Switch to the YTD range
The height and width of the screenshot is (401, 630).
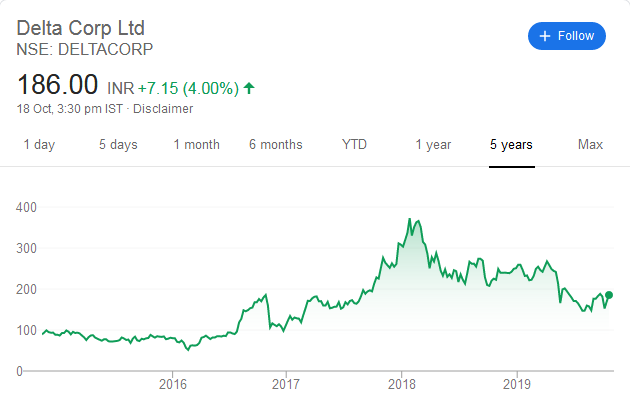click(x=354, y=145)
